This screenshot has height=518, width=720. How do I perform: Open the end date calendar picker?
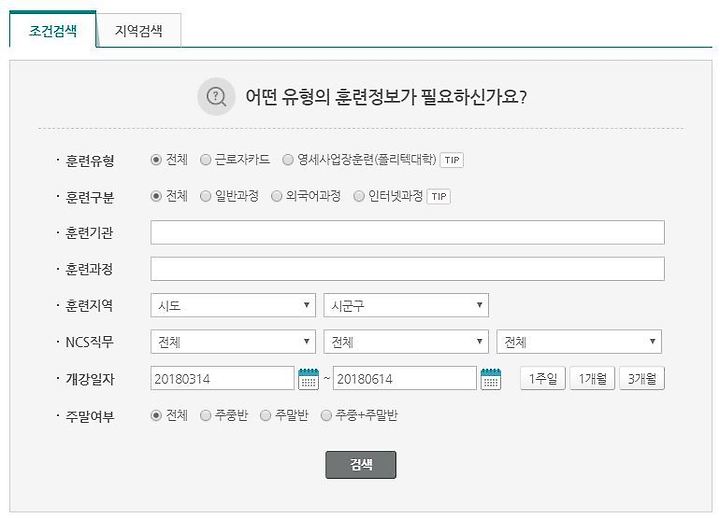(x=491, y=378)
